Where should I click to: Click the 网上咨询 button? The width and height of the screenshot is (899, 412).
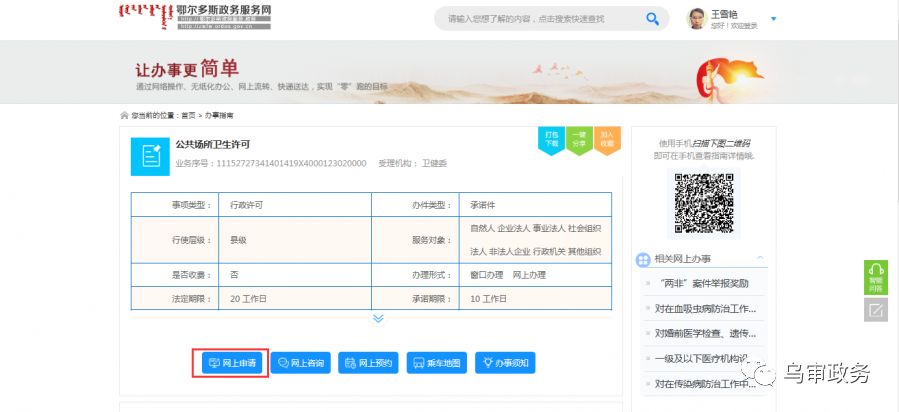pyautogui.click(x=301, y=362)
